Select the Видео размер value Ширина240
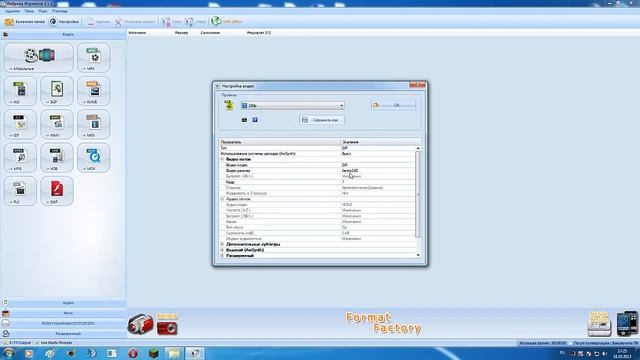Screen dimensions: 640x360 point(350,171)
